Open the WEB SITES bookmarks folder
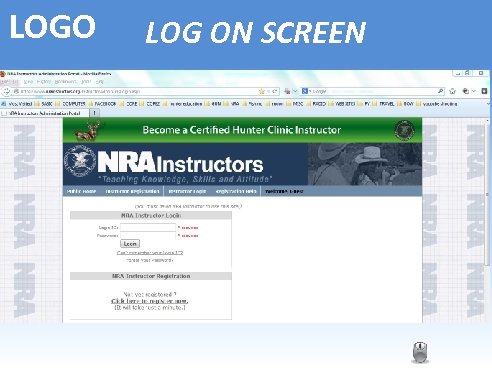 pos(342,104)
